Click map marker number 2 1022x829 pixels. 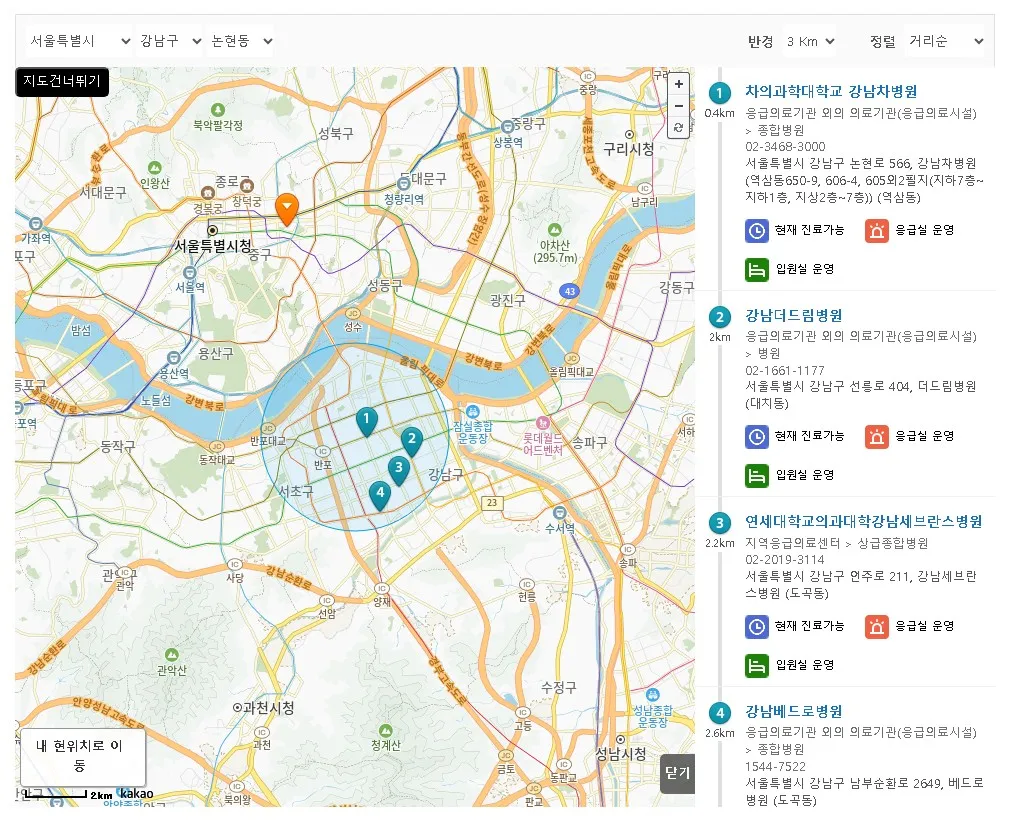[411, 442]
